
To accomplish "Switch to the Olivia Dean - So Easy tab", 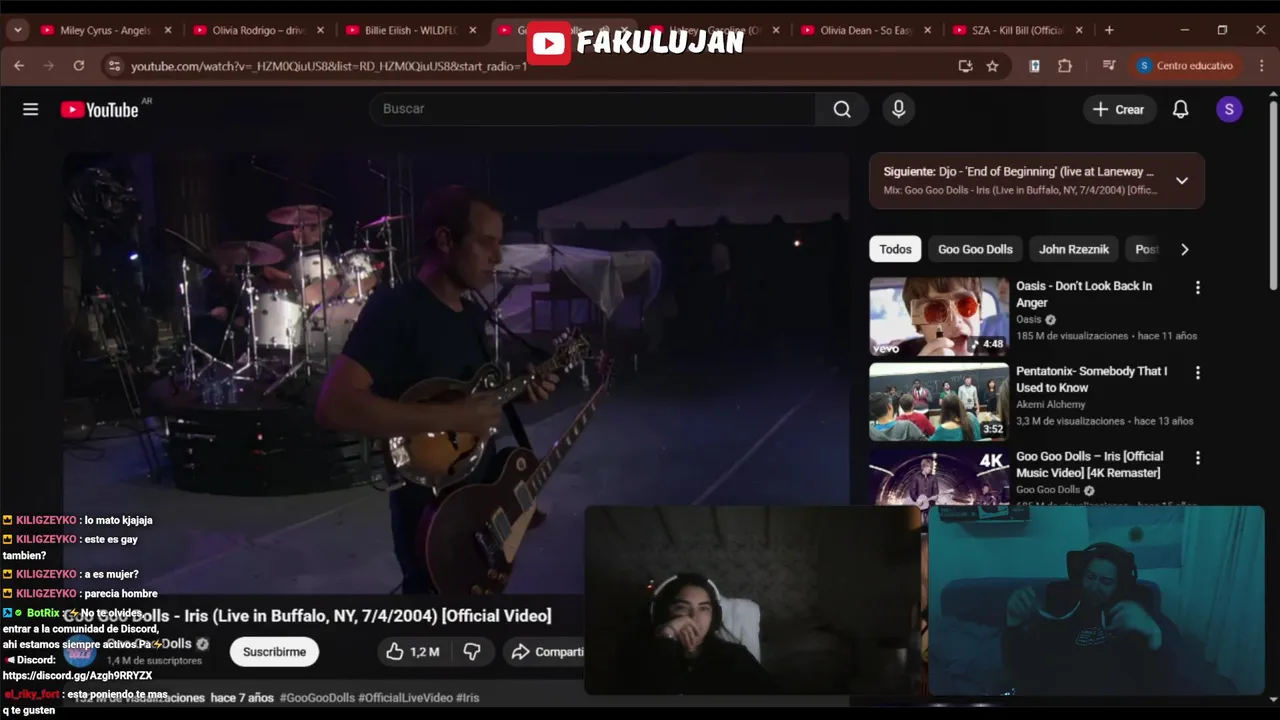I will coord(866,30).
